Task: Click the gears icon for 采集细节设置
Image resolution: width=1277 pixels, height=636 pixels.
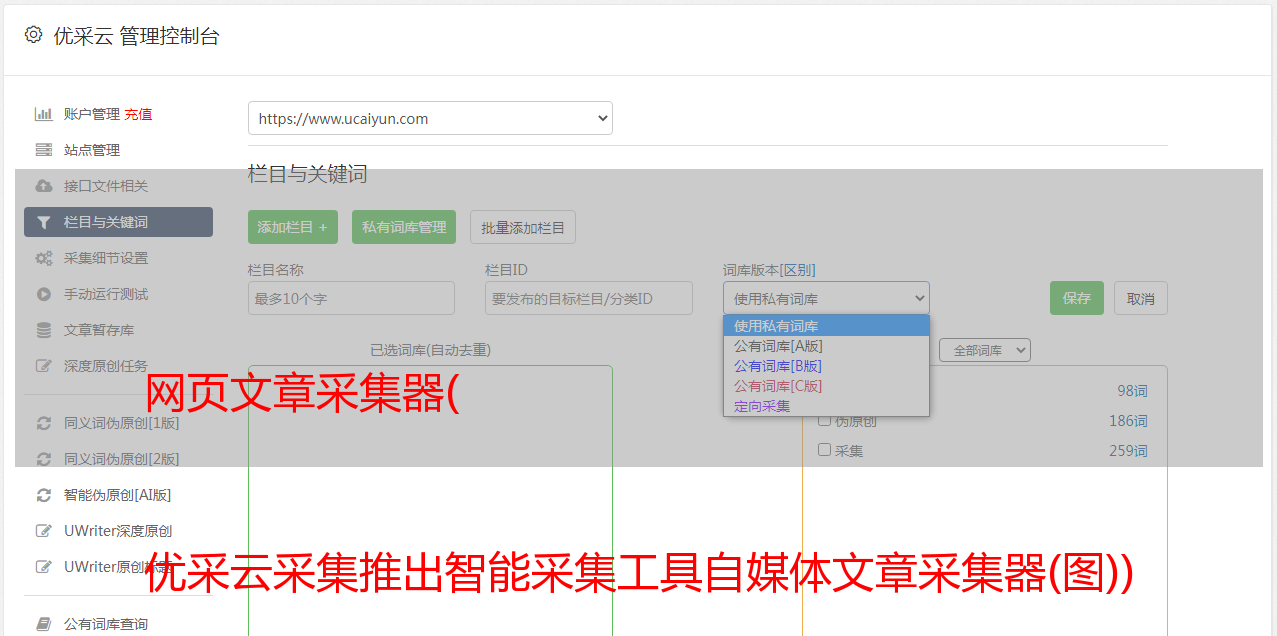Action: coord(43,258)
